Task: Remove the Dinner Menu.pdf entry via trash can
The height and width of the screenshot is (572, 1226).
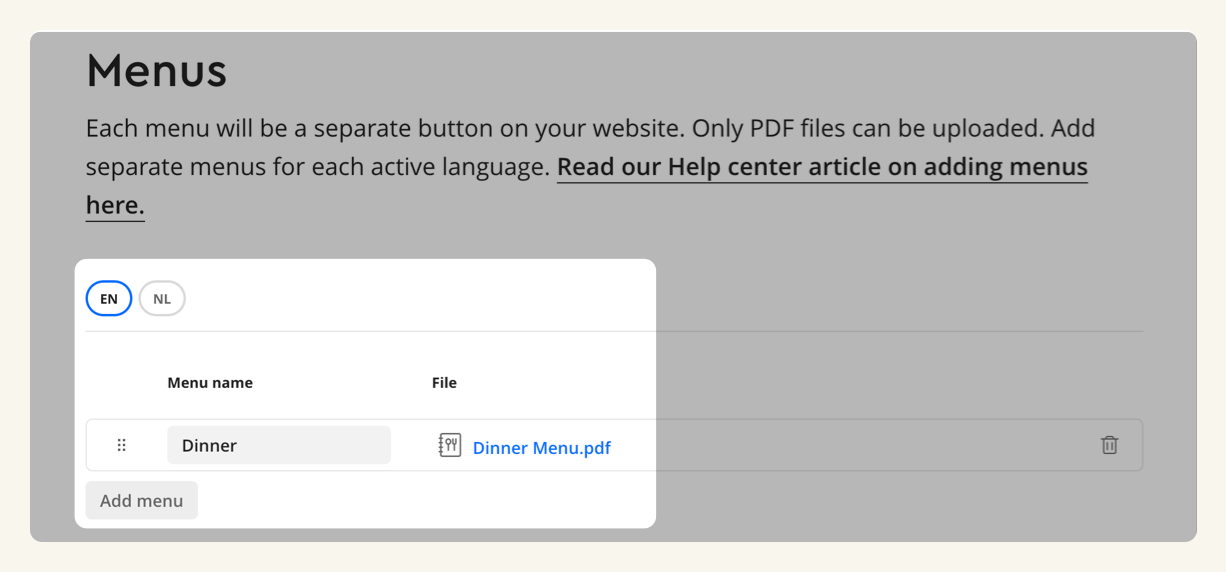Action: [1109, 445]
